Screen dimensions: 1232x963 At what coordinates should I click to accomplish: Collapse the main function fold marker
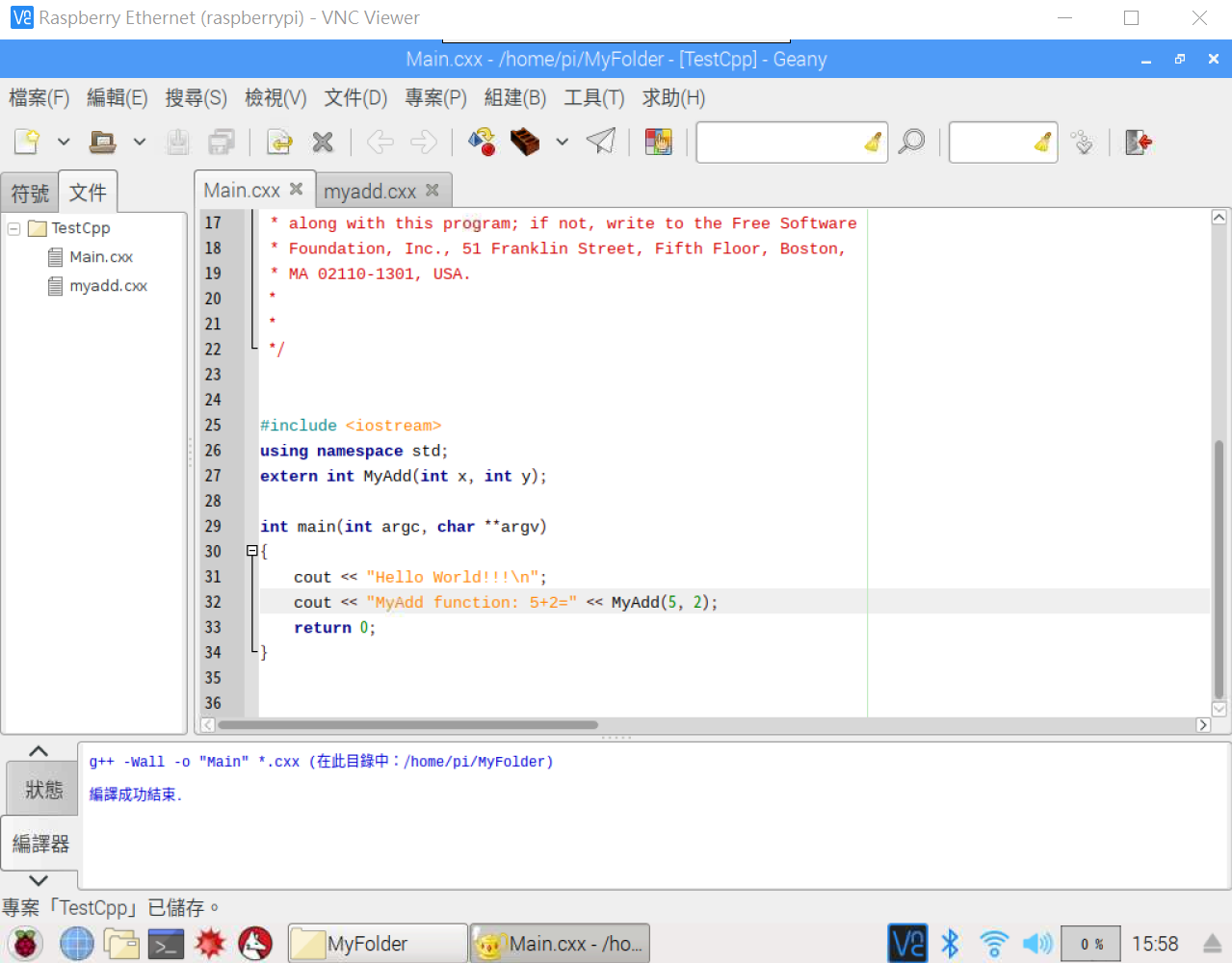(x=252, y=551)
